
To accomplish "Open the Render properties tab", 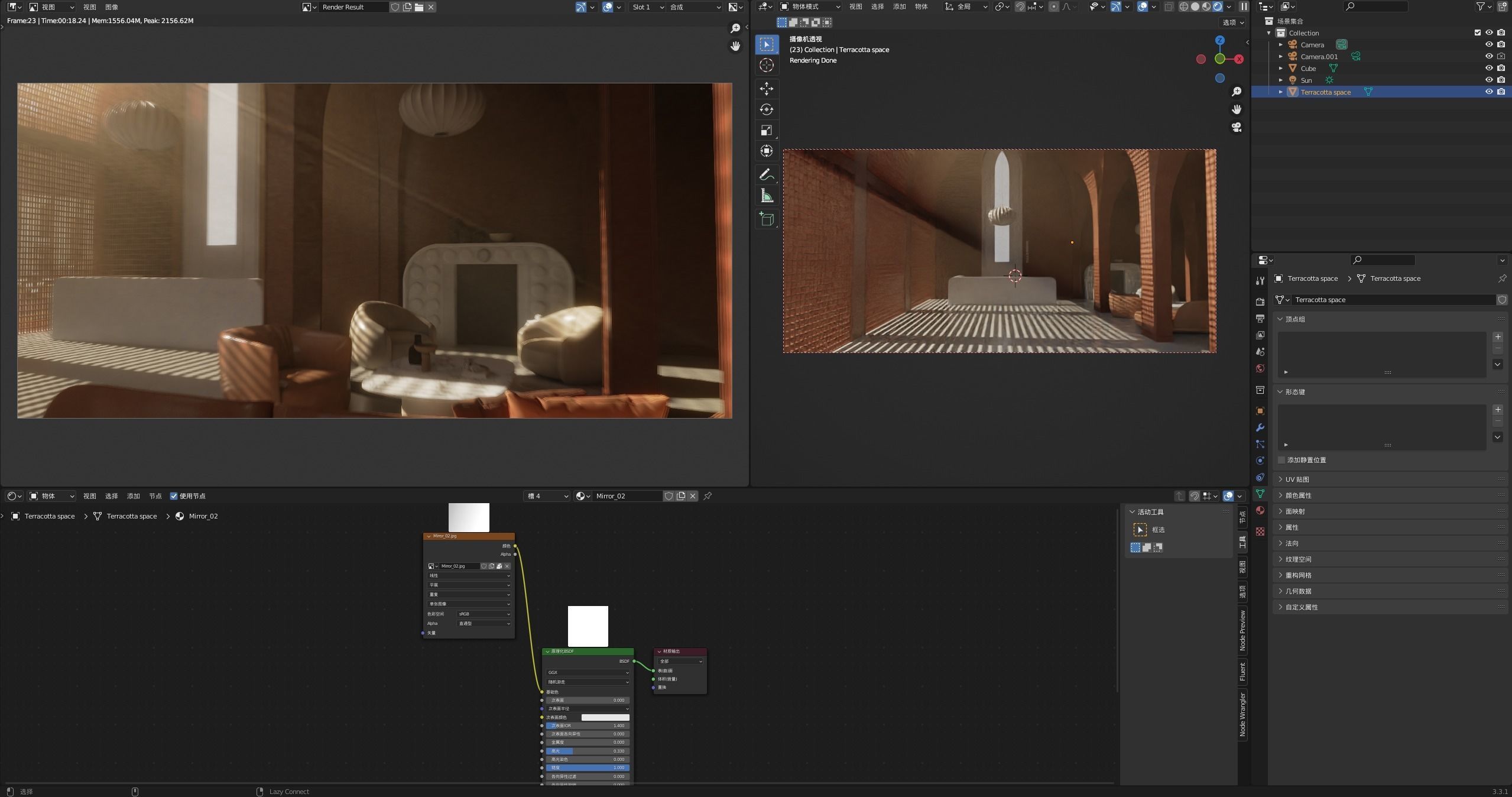I will [x=1260, y=302].
